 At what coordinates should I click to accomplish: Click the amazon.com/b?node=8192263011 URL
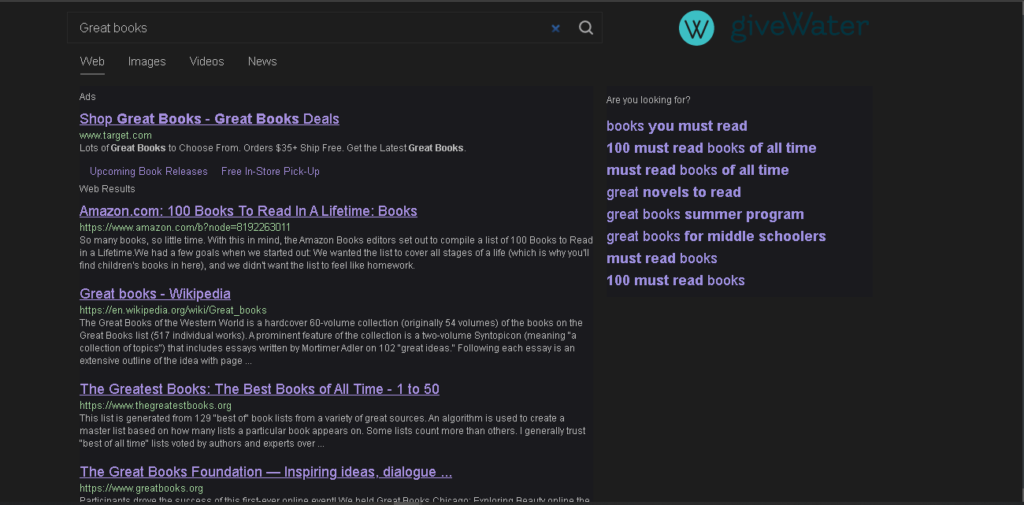click(185, 227)
